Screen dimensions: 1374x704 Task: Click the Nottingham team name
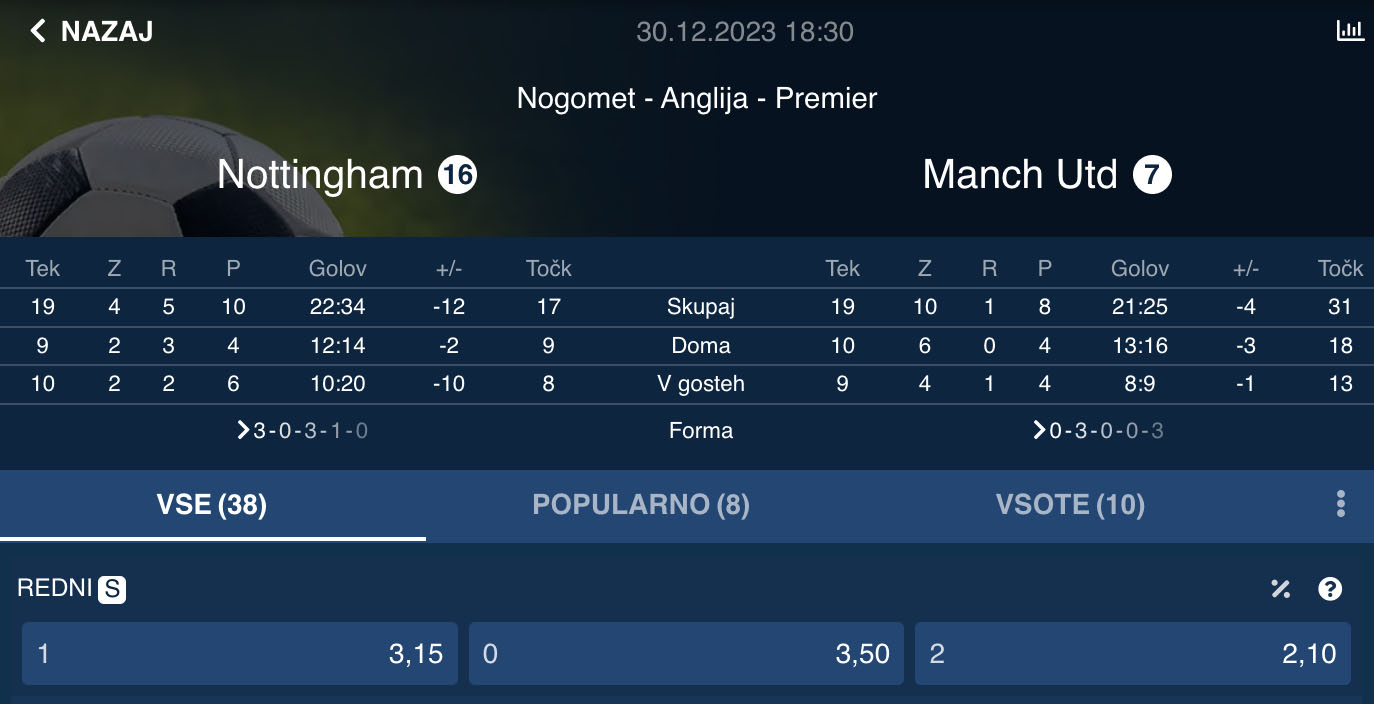click(320, 175)
